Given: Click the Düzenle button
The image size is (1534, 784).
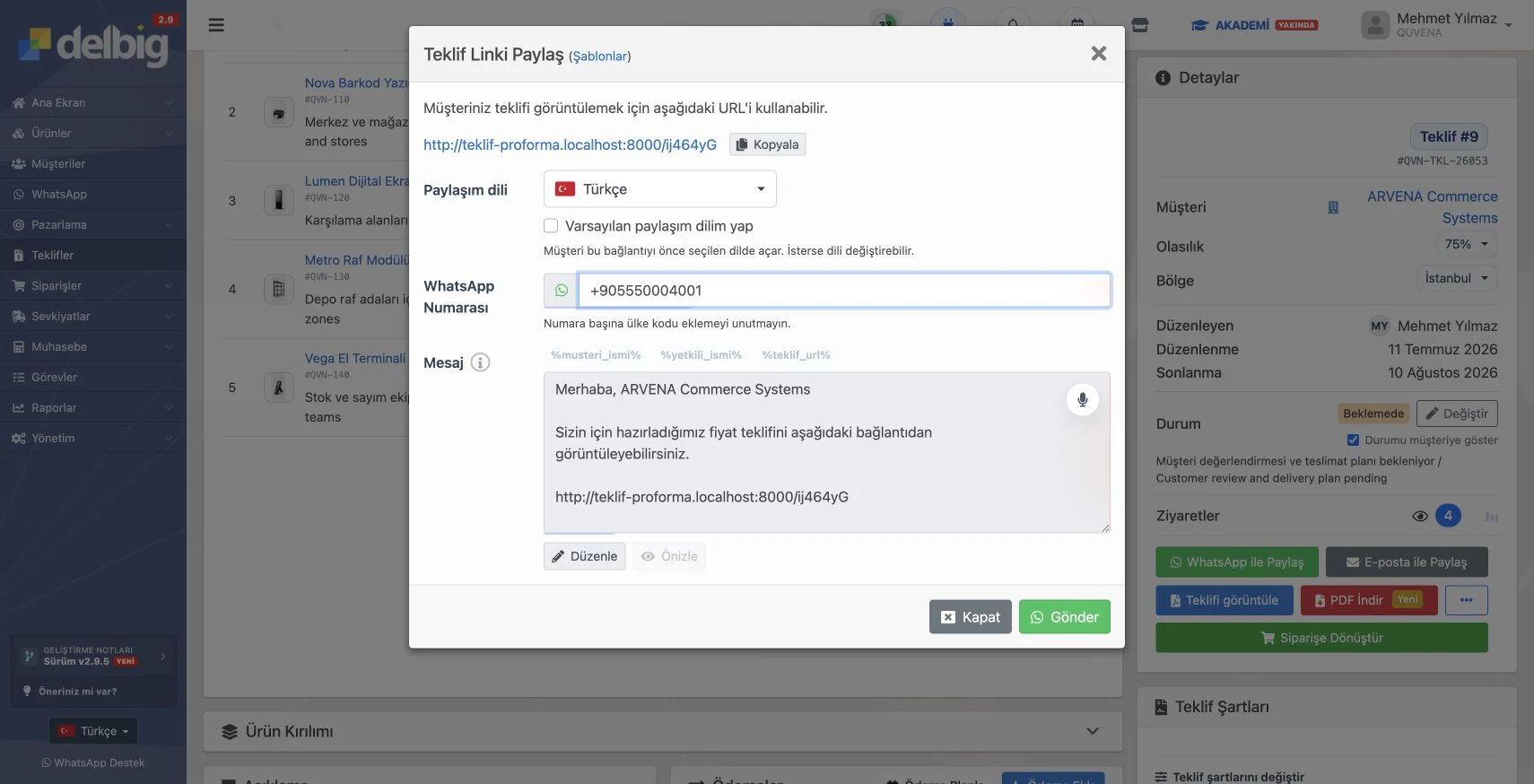Looking at the screenshot, I should click(584, 556).
